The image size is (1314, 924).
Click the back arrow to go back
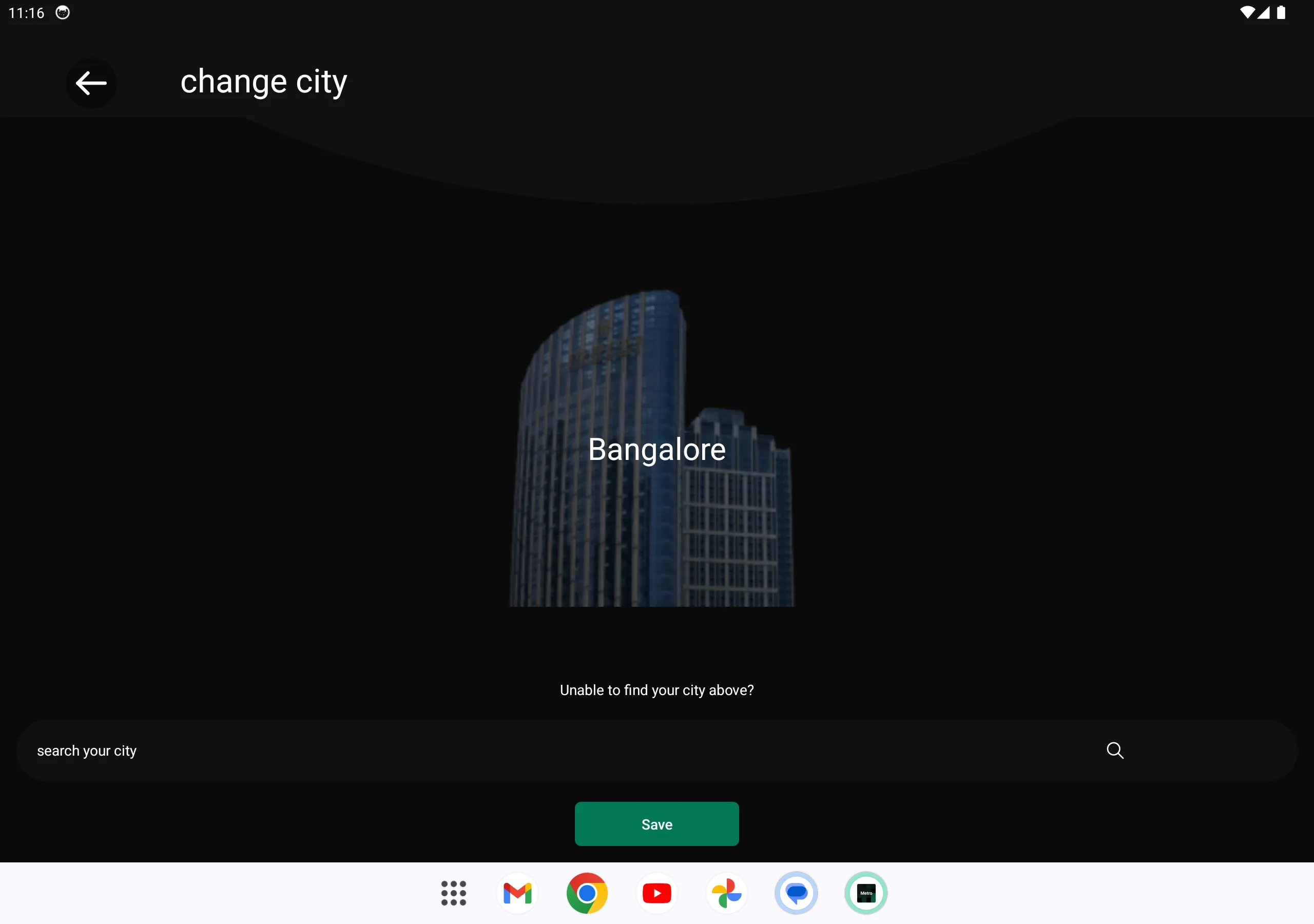[91, 82]
